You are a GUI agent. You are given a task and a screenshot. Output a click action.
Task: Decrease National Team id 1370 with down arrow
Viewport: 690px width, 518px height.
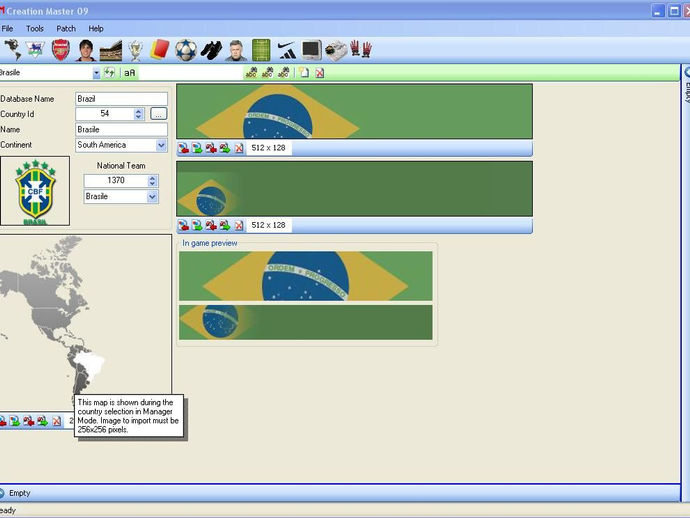click(x=152, y=184)
